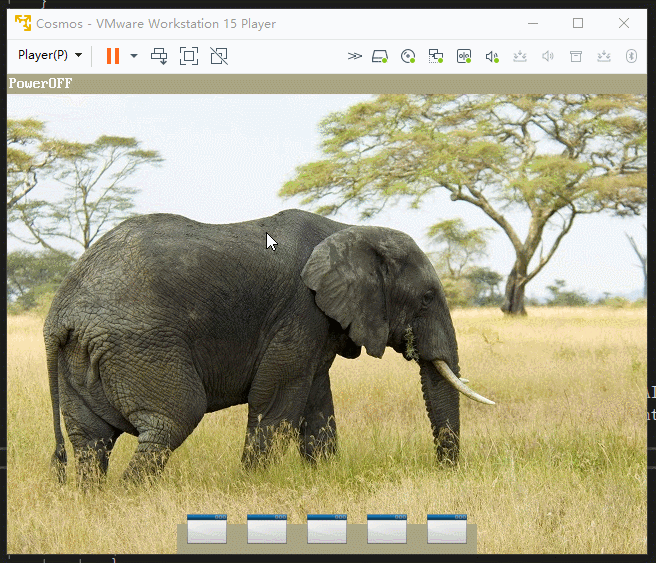The width and height of the screenshot is (656, 563).
Task: Click the PowerOFF label in guest
Action: [40, 83]
